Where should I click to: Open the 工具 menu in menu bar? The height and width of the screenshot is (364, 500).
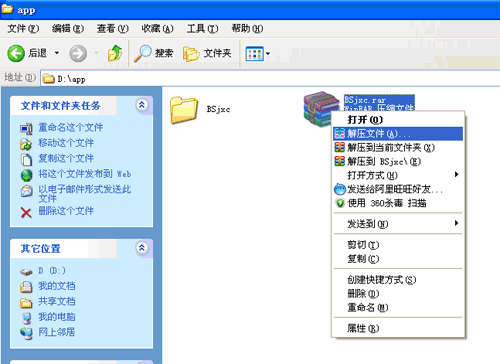point(202,29)
